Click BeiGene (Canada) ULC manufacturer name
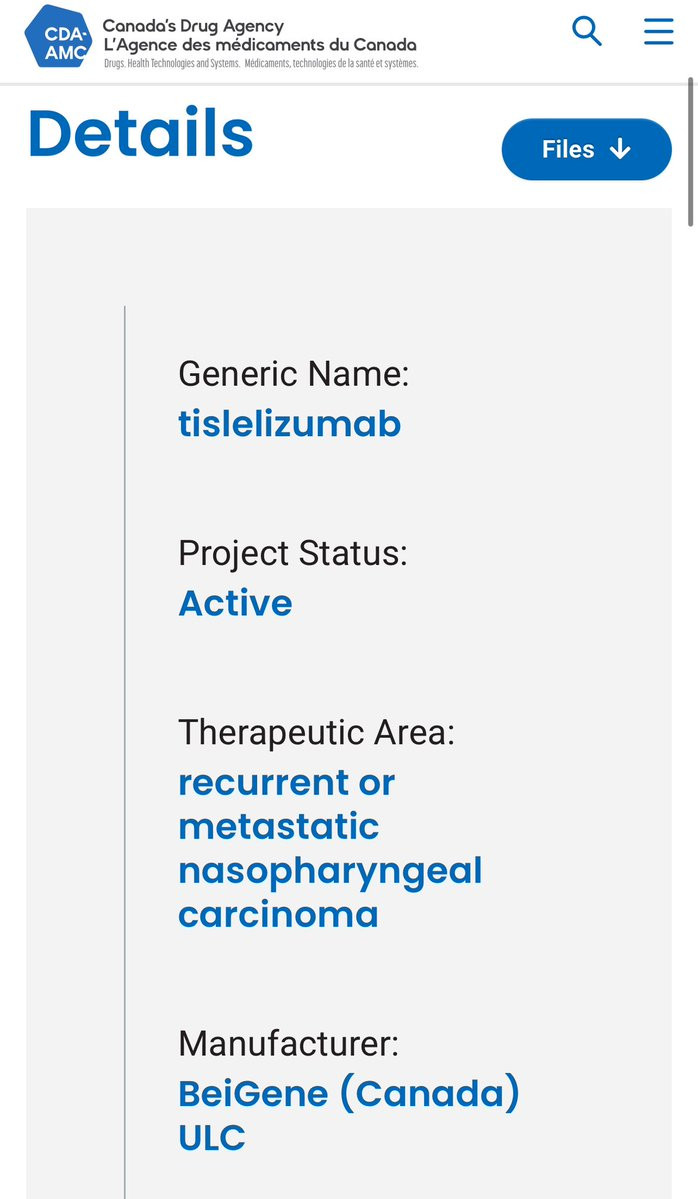 point(349,1116)
